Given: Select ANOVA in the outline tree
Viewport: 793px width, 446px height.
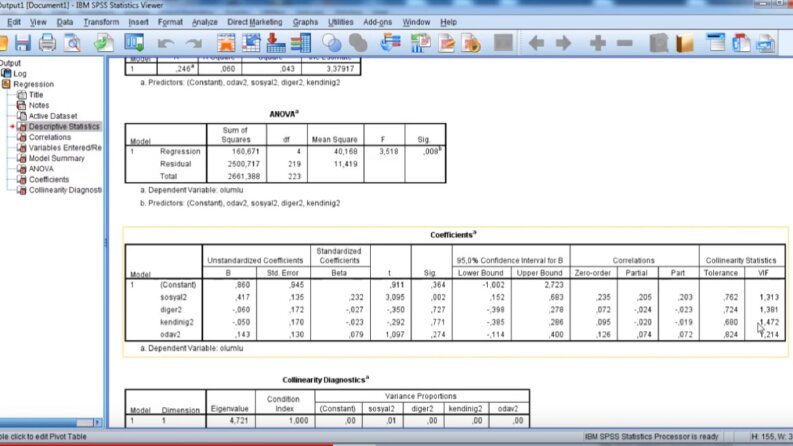Looking at the screenshot, I should [x=41, y=169].
